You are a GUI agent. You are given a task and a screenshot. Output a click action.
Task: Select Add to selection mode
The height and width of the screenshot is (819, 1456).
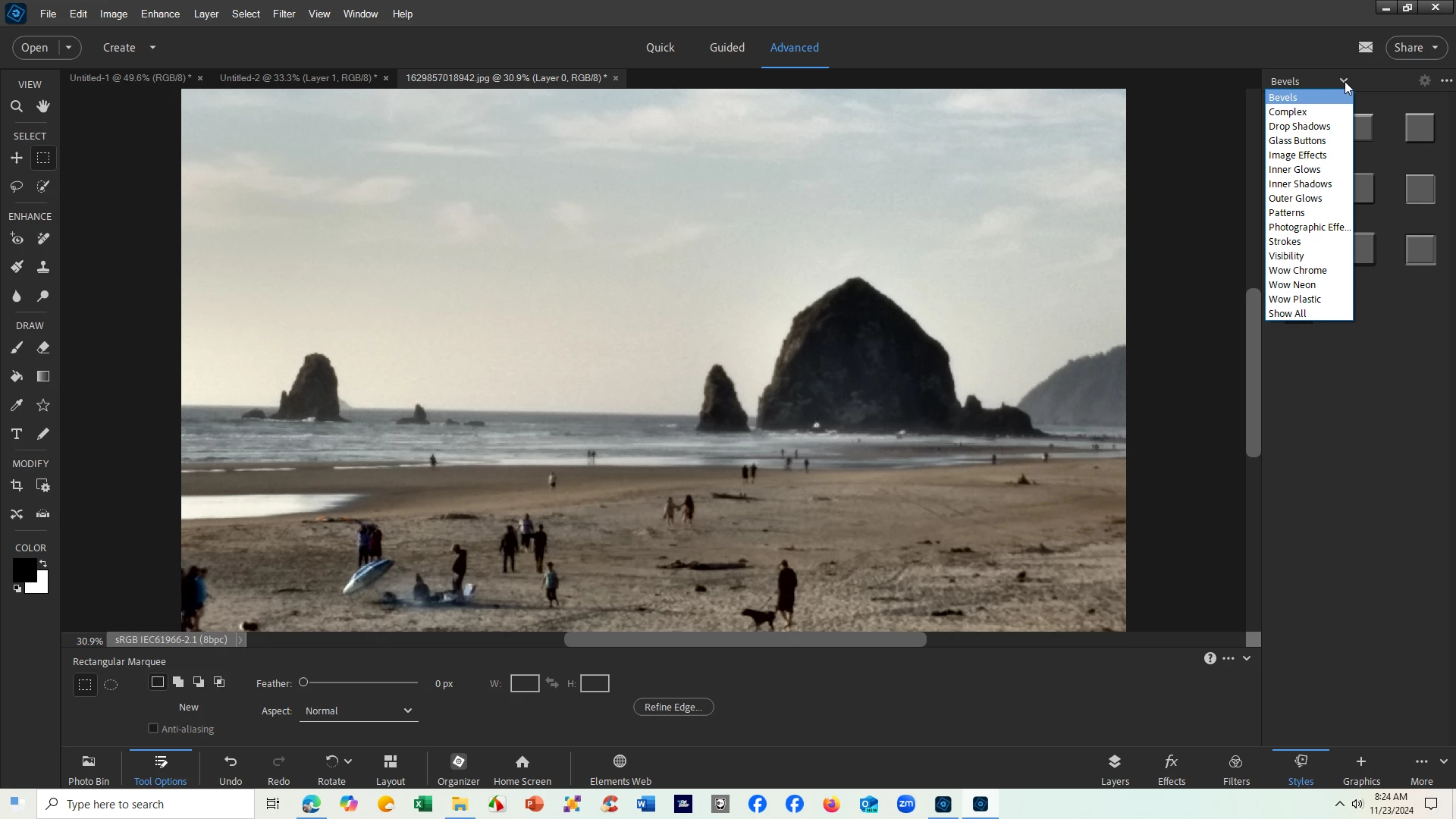click(x=178, y=682)
